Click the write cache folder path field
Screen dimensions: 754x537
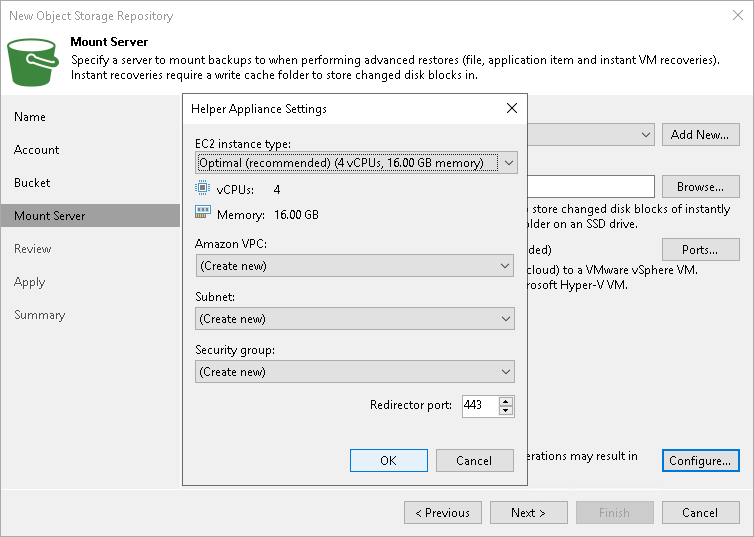[591, 187]
